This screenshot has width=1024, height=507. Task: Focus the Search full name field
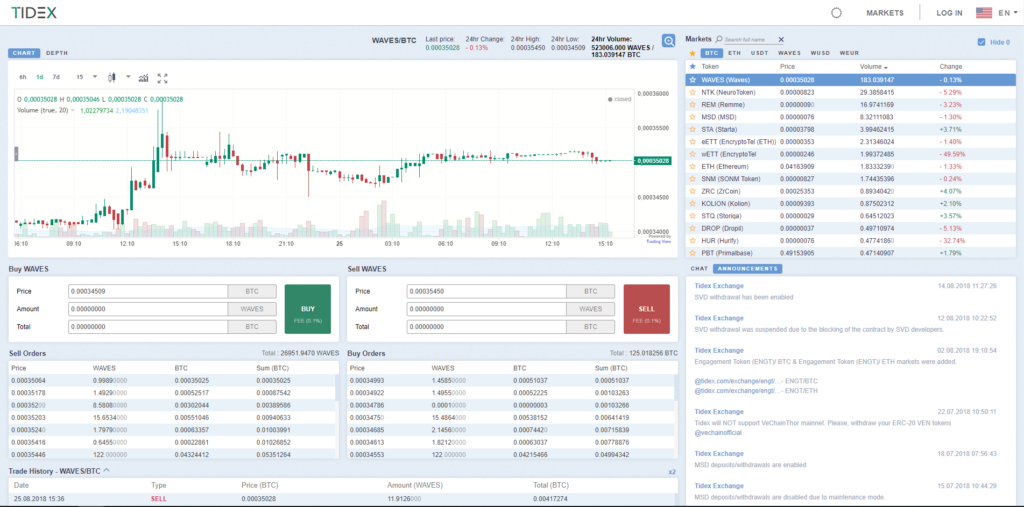[x=749, y=41]
